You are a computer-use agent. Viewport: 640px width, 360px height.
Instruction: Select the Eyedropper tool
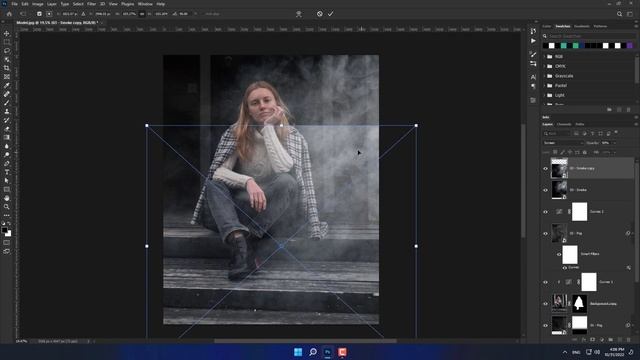pyautogui.click(x=7, y=85)
